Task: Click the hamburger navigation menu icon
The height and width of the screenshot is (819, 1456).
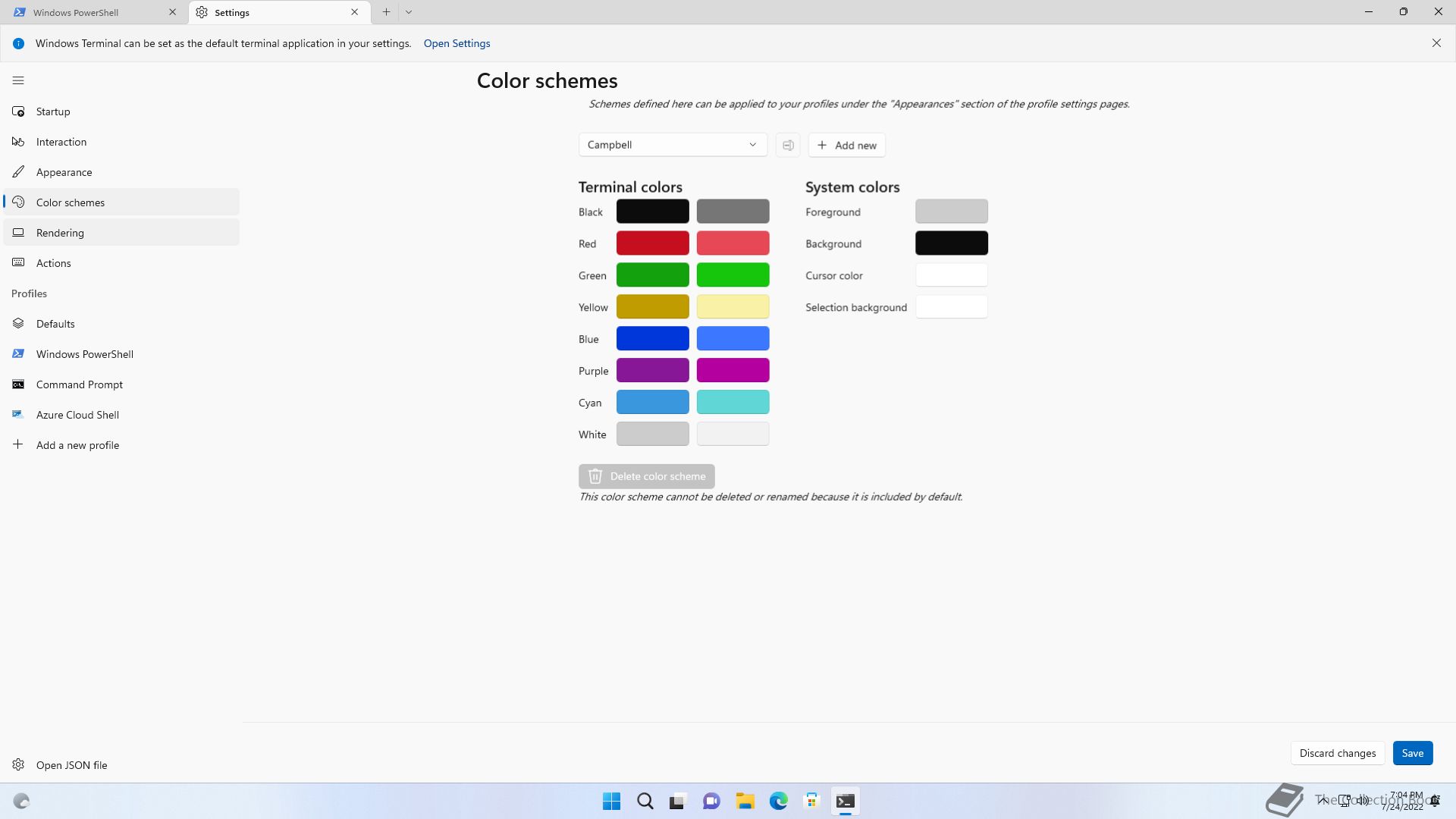Action: pos(18,80)
